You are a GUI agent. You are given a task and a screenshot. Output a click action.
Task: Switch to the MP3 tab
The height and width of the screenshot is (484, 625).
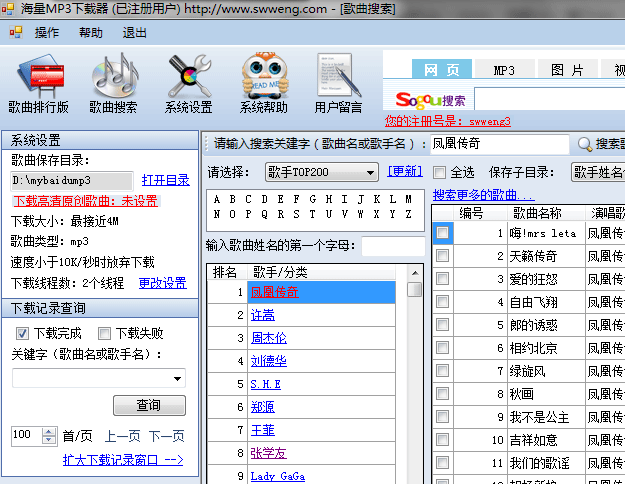[503, 70]
